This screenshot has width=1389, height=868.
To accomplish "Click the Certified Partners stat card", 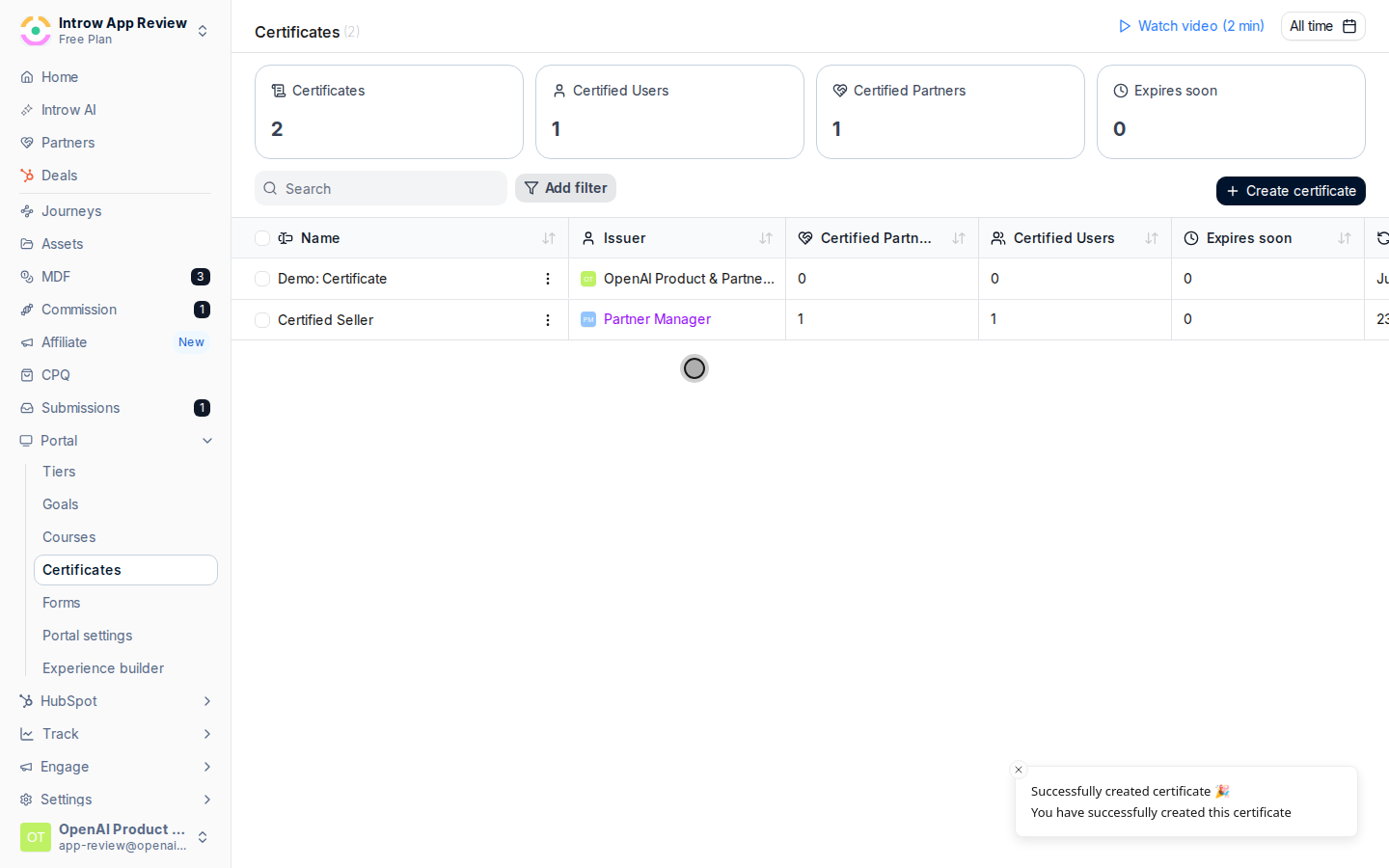I will (950, 112).
